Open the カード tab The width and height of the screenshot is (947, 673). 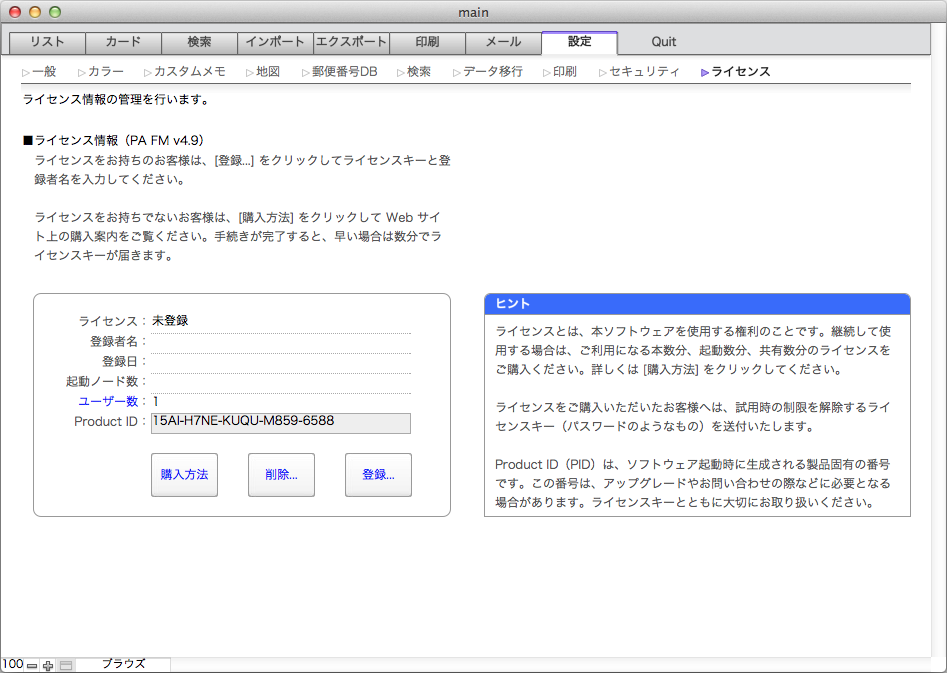(123, 42)
